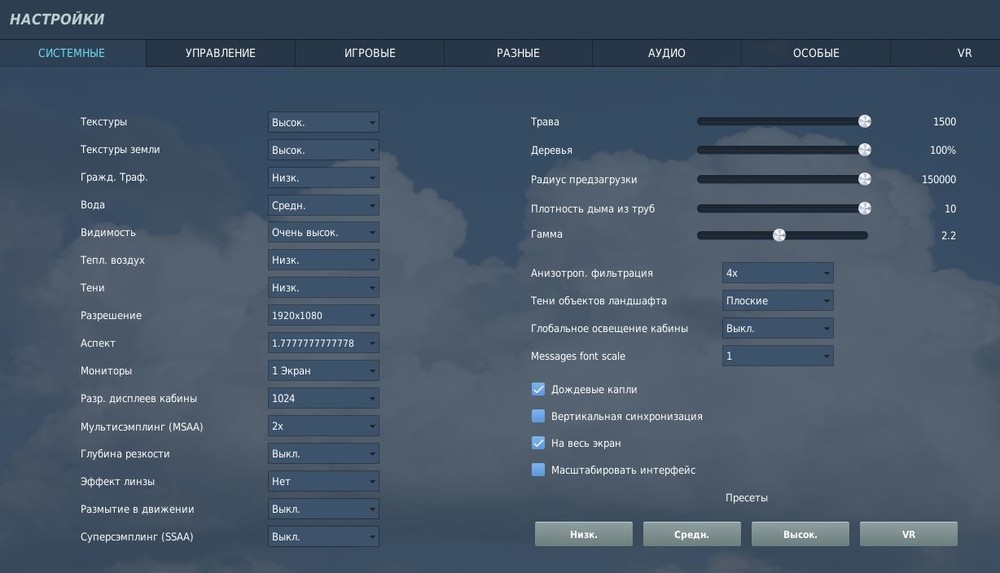Enable Масштабировать интерфейс checkbox
1000x573 pixels.
538,470
